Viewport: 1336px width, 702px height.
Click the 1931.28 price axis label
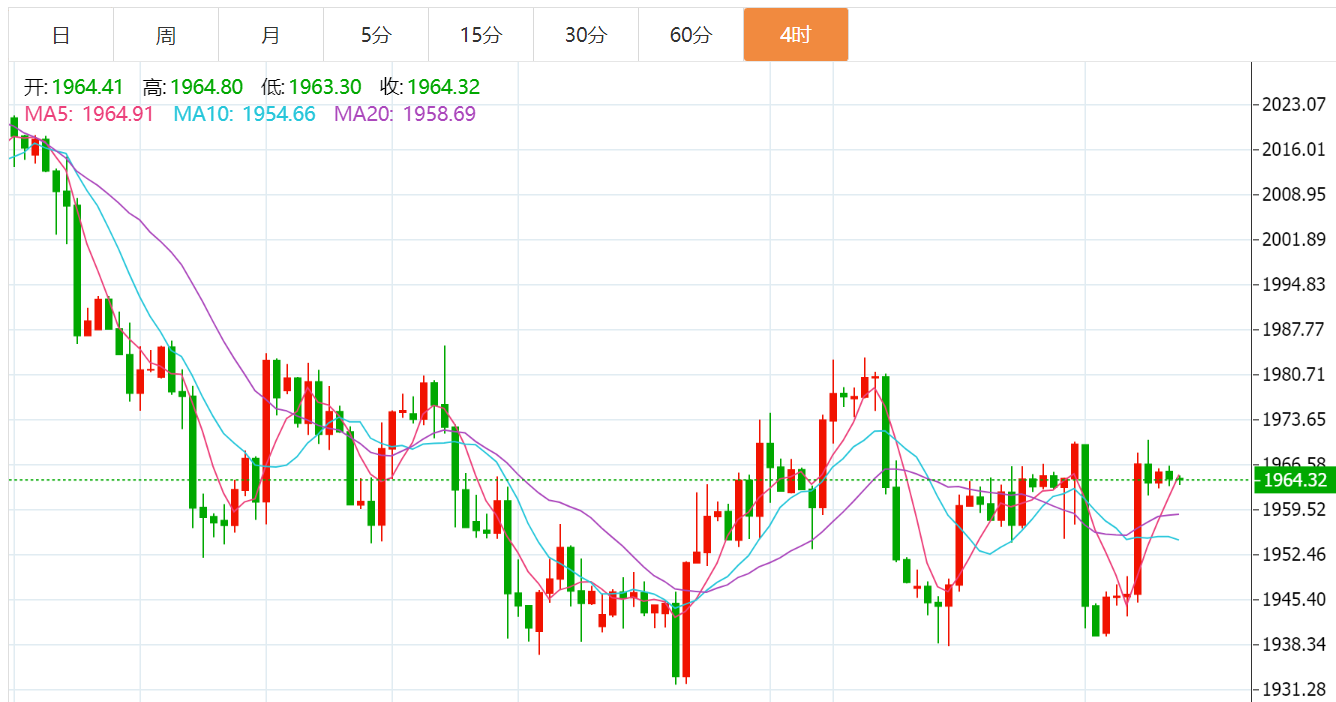click(x=1294, y=689)
